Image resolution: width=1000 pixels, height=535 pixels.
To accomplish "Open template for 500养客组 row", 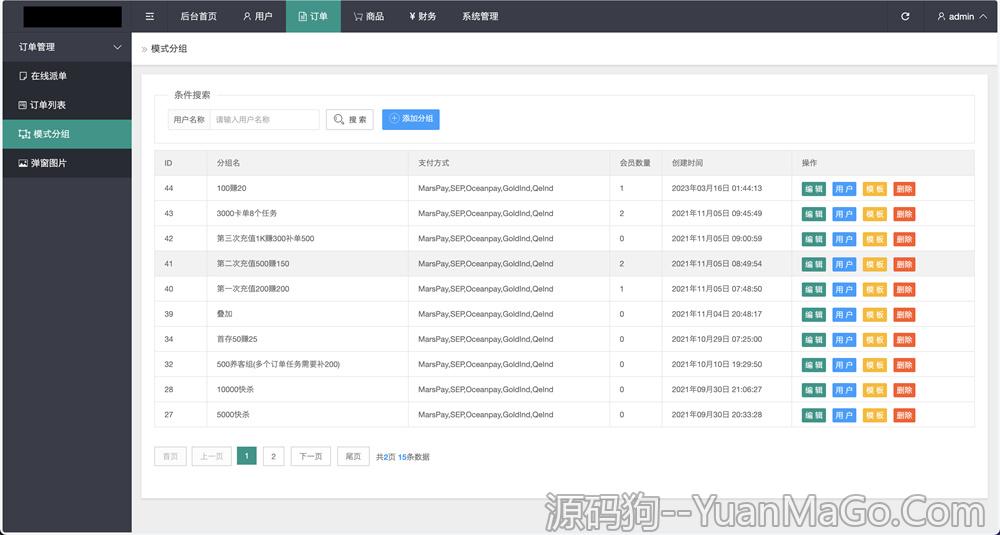I will click(x=874, y=365).
